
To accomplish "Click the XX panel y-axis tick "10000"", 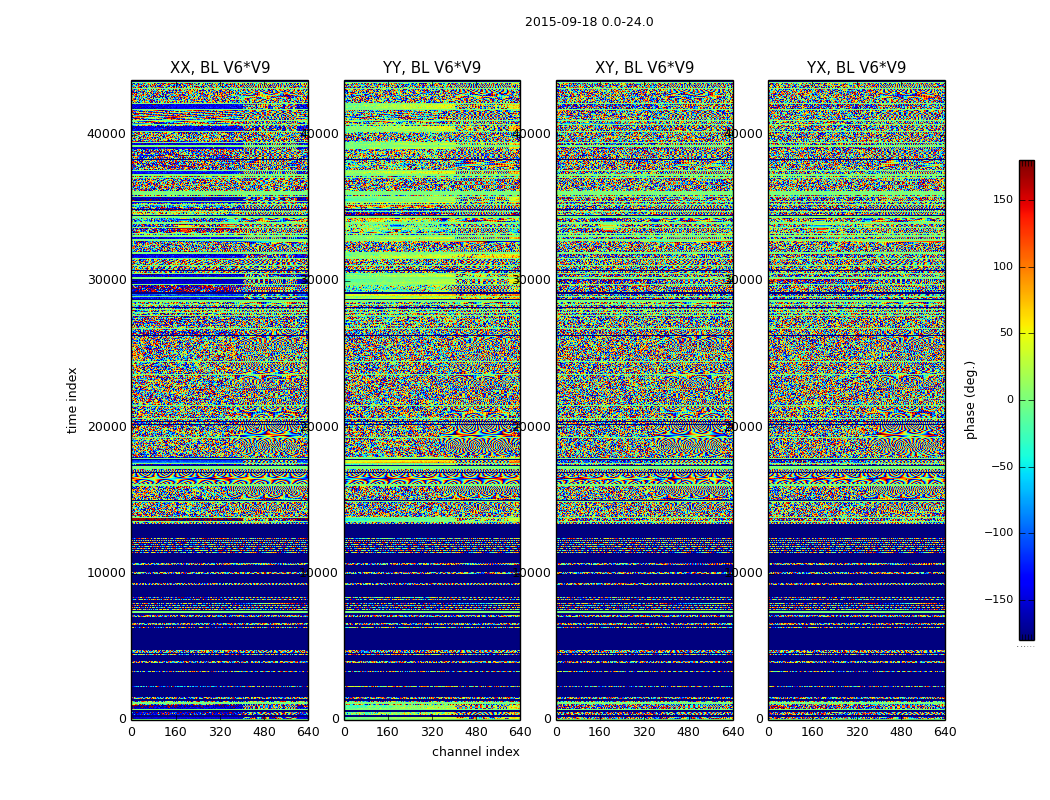I will pos(106,572).
